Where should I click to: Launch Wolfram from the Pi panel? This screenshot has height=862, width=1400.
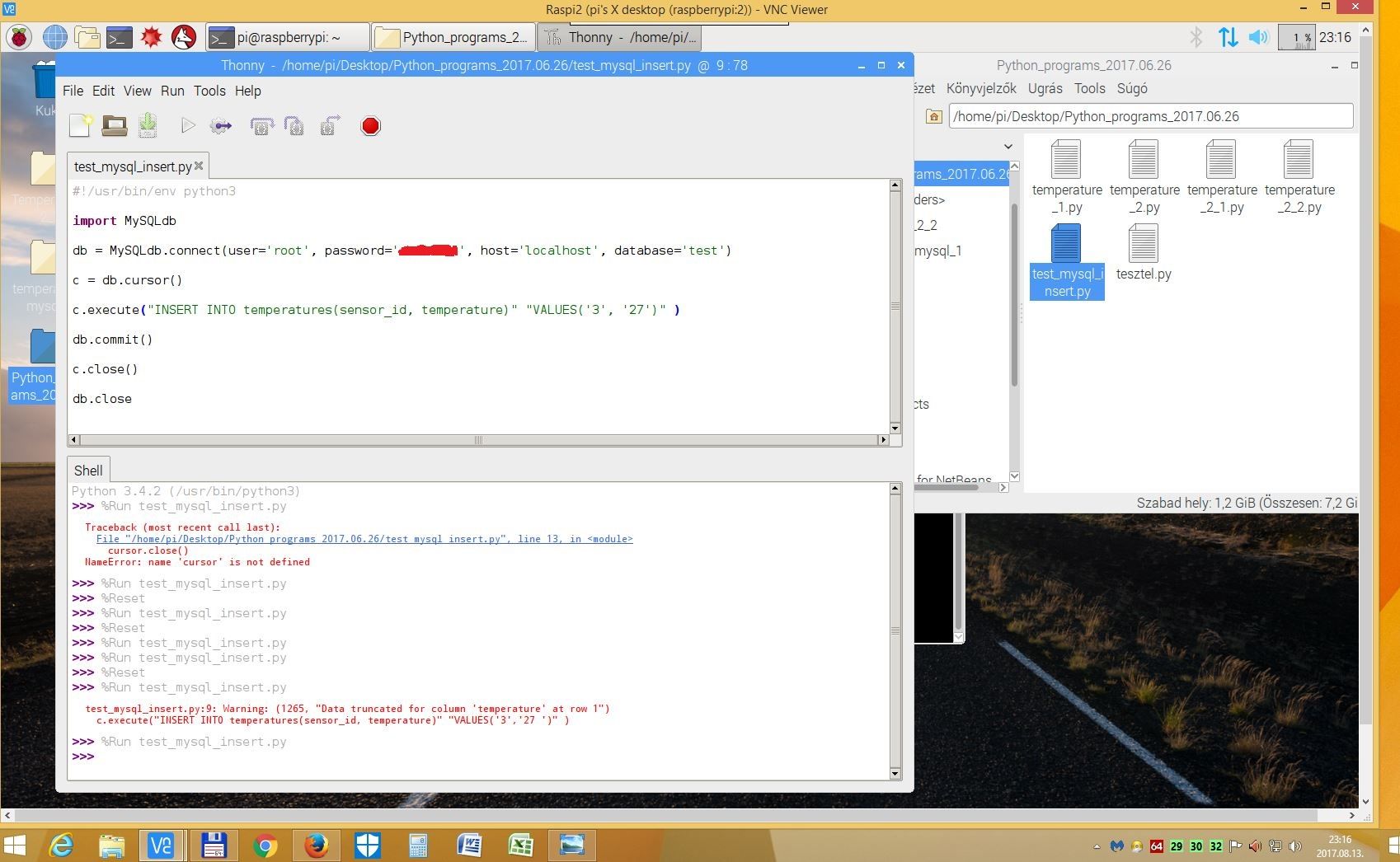point(183,37)
